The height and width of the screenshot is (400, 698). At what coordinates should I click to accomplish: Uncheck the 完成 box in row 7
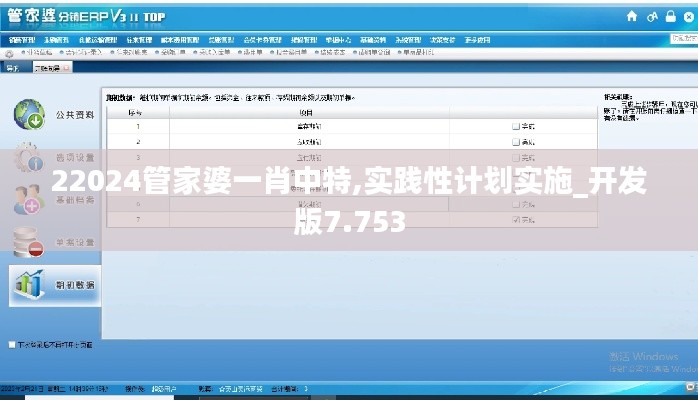(516, 219)
